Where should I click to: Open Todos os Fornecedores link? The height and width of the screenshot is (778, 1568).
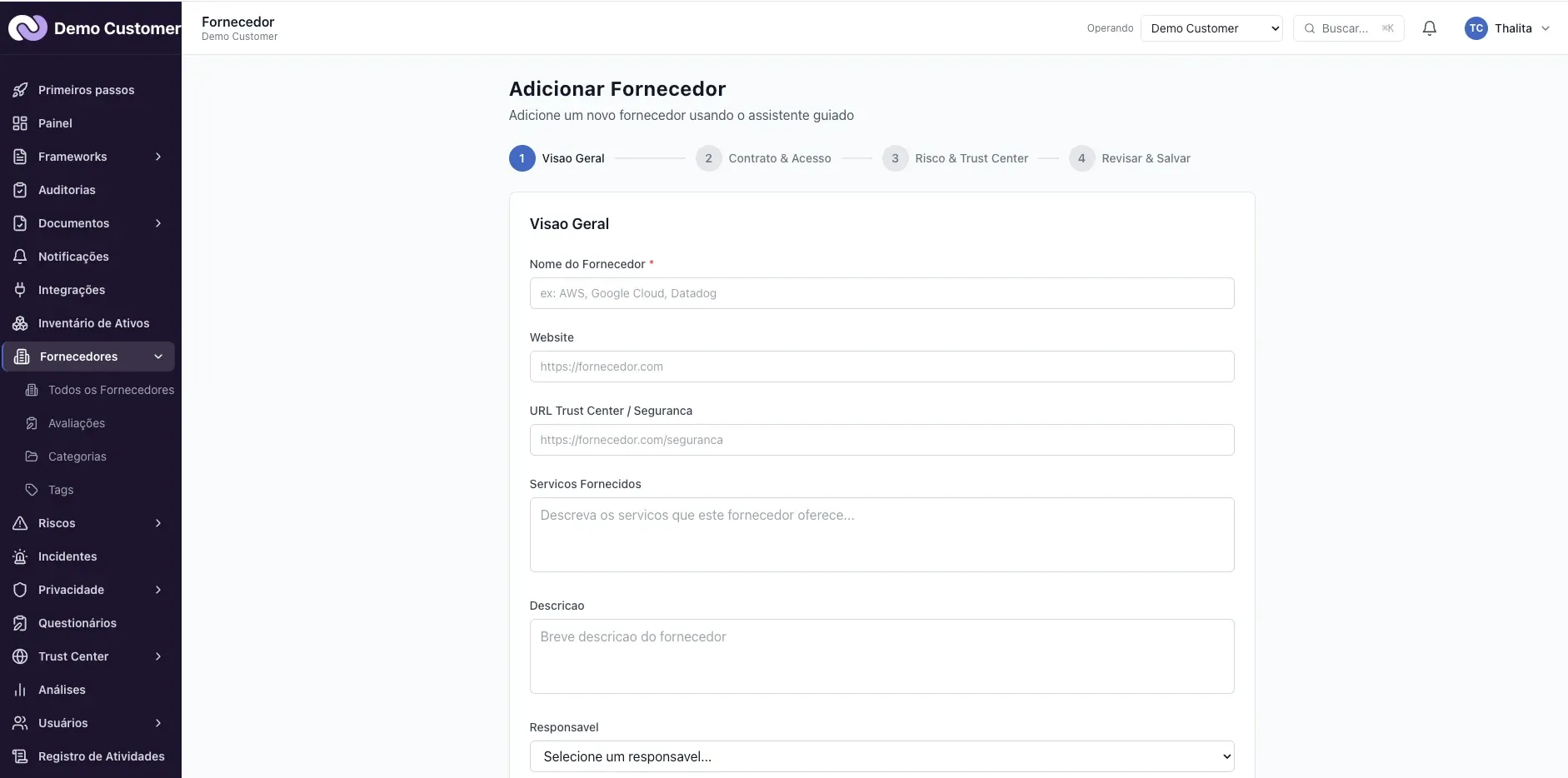tap(111, 390)
